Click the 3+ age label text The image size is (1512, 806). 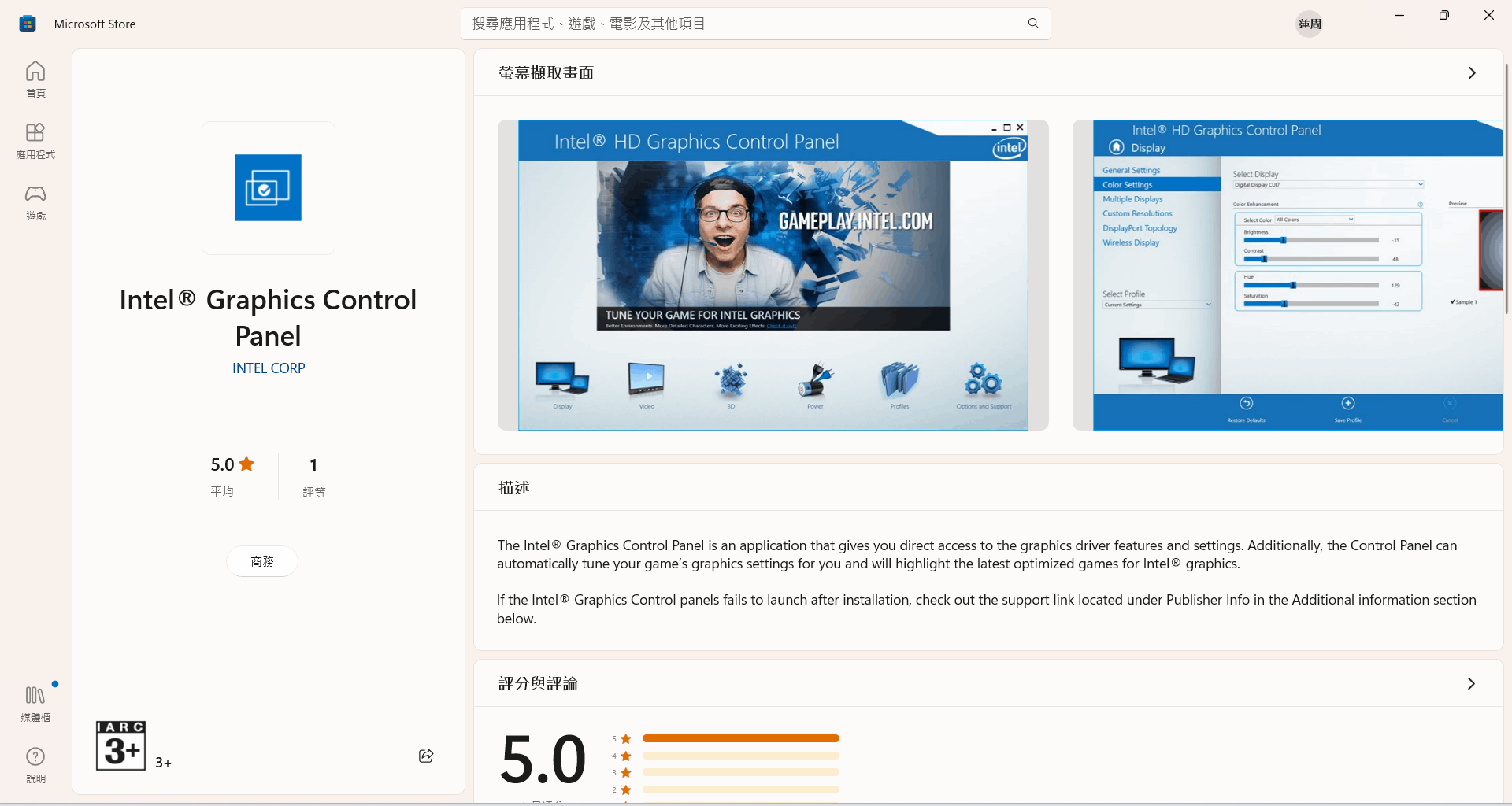pos(164,763)
